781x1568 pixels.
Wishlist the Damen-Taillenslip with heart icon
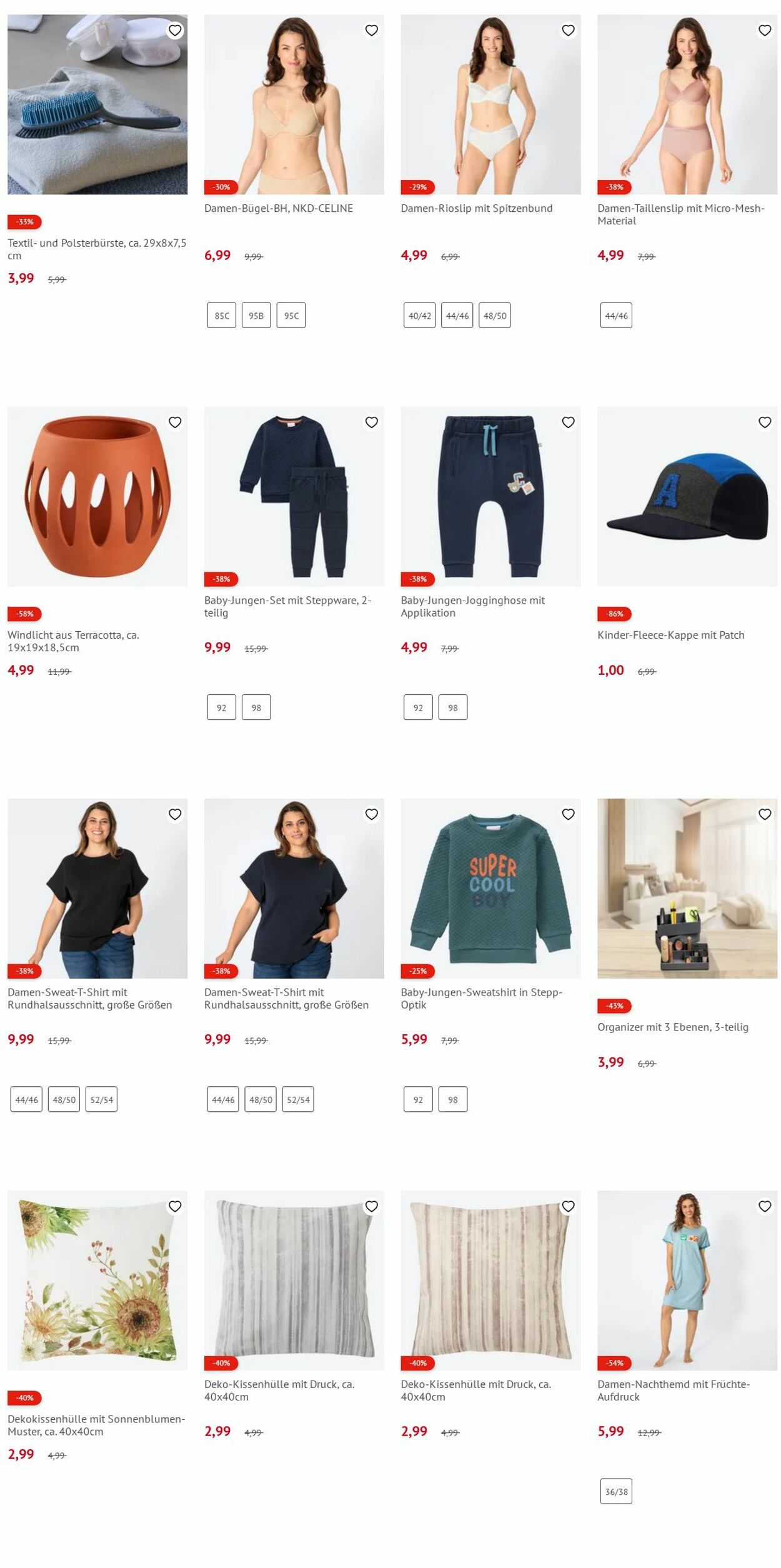click(765, 30)
